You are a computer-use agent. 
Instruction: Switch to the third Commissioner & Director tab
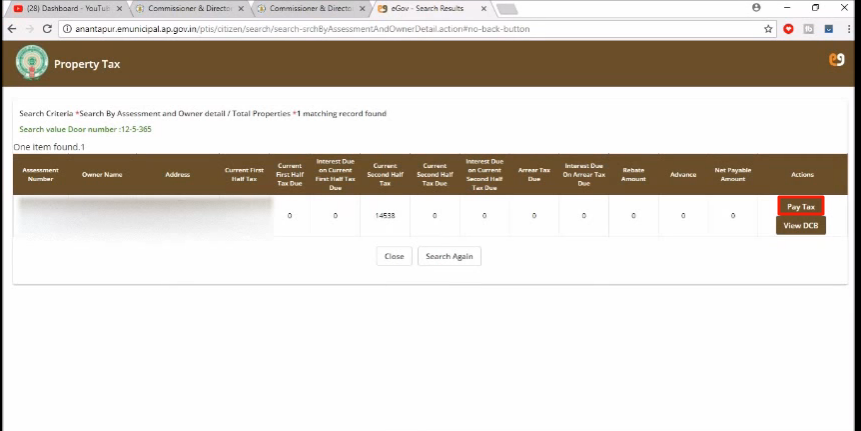click(x=311, y=9)
